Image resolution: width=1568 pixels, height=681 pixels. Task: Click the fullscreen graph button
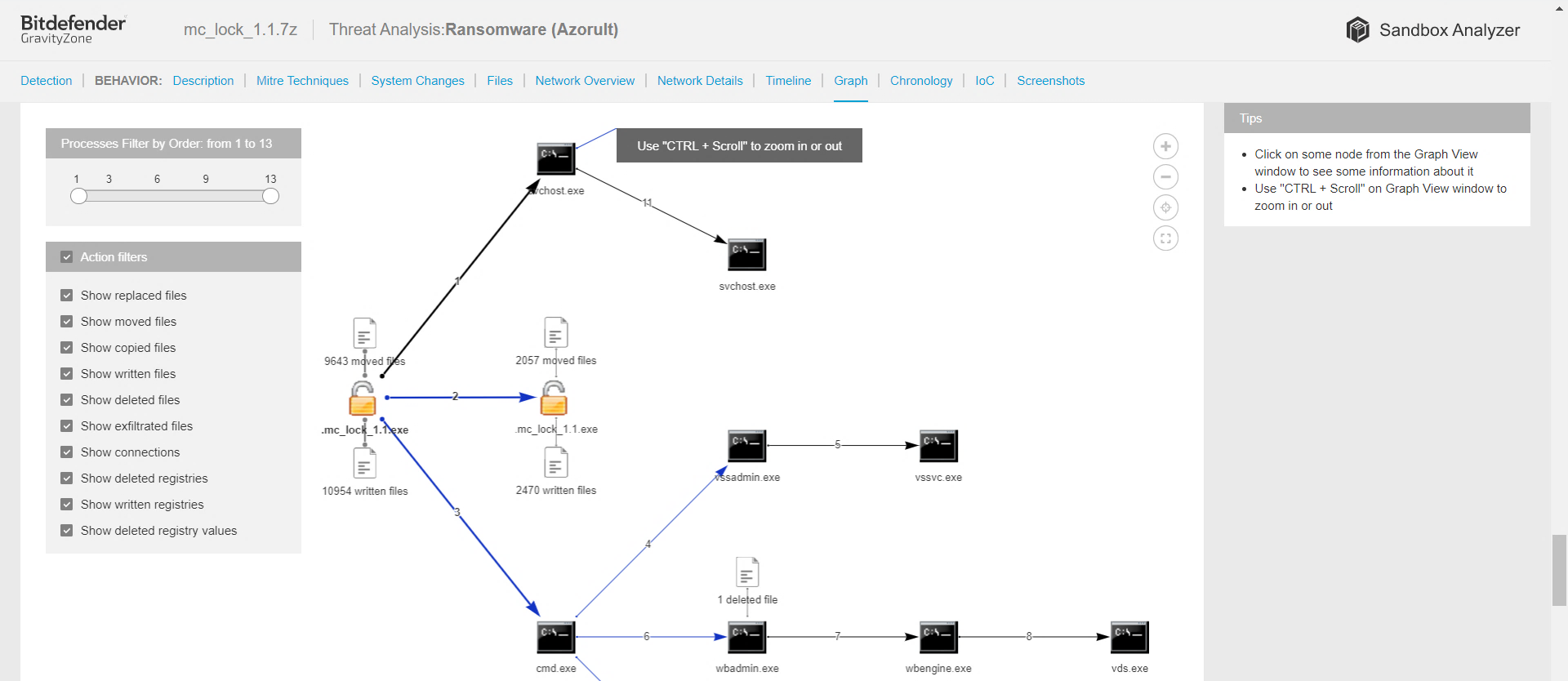pyautogui.click(x=1165, y=238)
